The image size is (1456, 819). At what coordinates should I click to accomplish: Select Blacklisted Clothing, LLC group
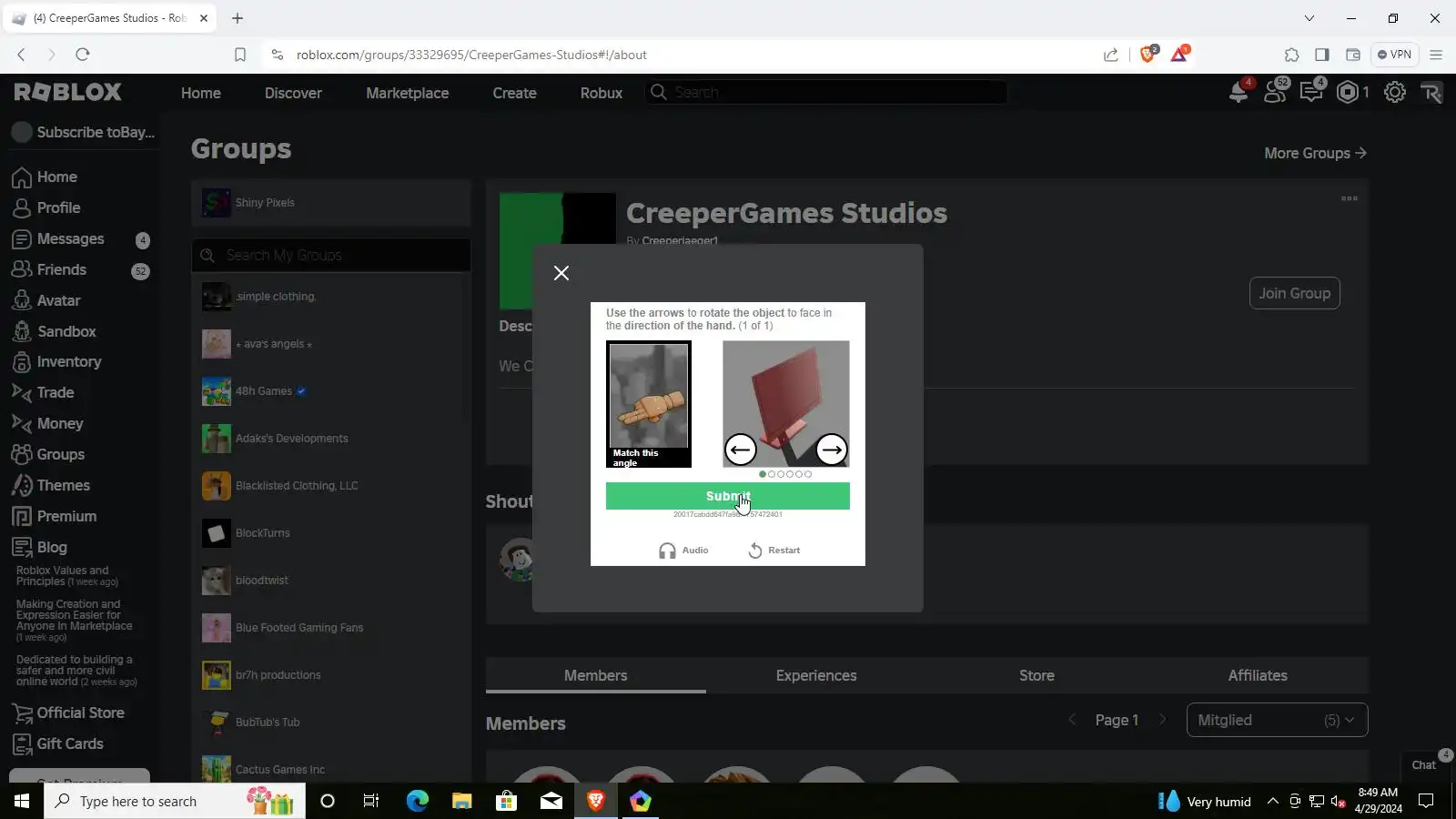click(x=331, y=486)
